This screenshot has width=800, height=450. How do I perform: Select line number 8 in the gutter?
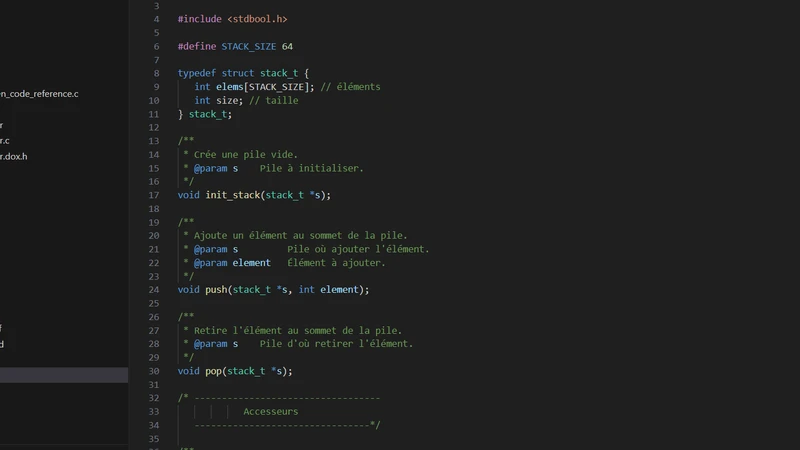(x=156, y=73)
